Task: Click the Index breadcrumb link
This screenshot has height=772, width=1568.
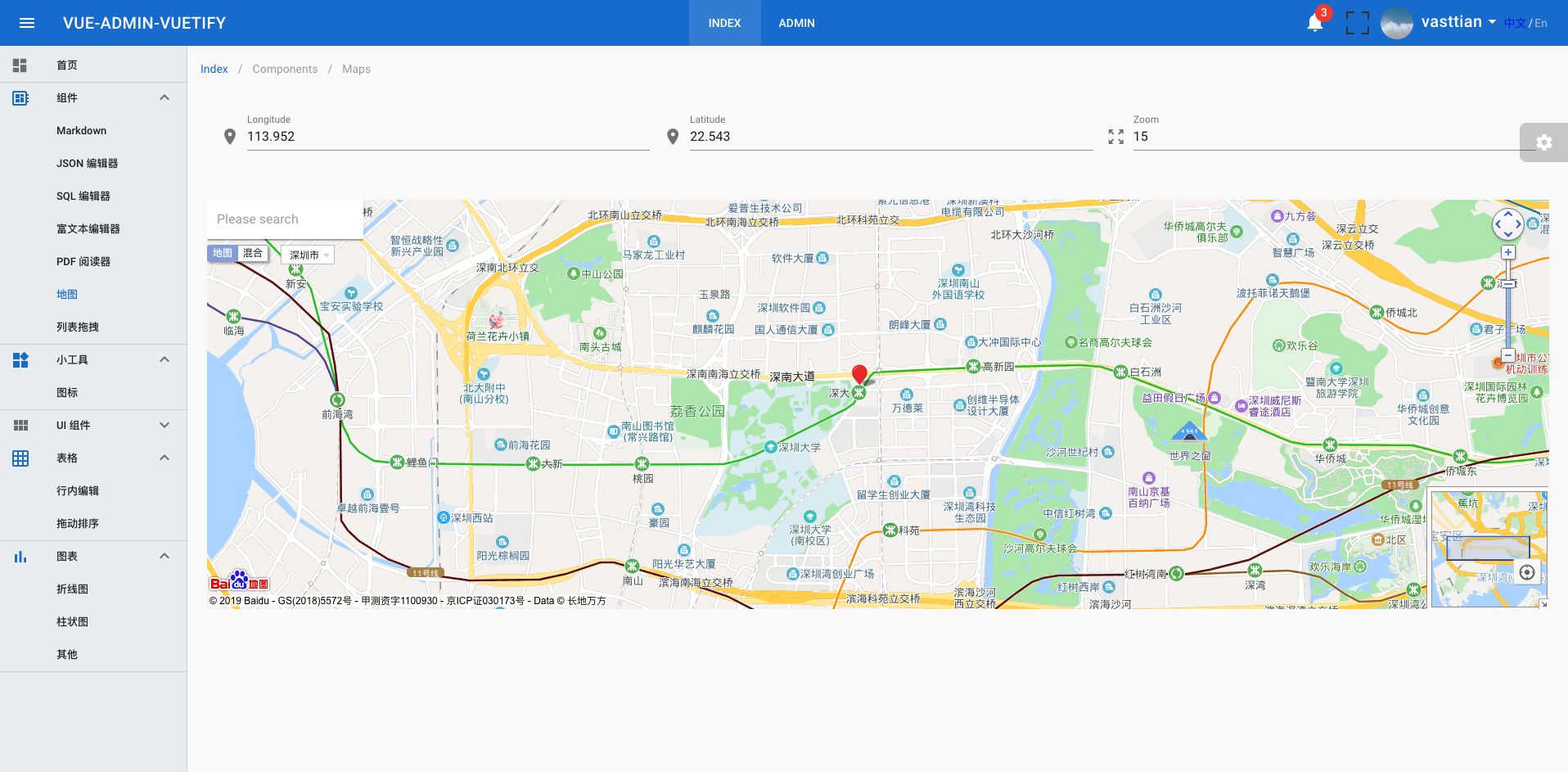Action: [x=214, y=69]
